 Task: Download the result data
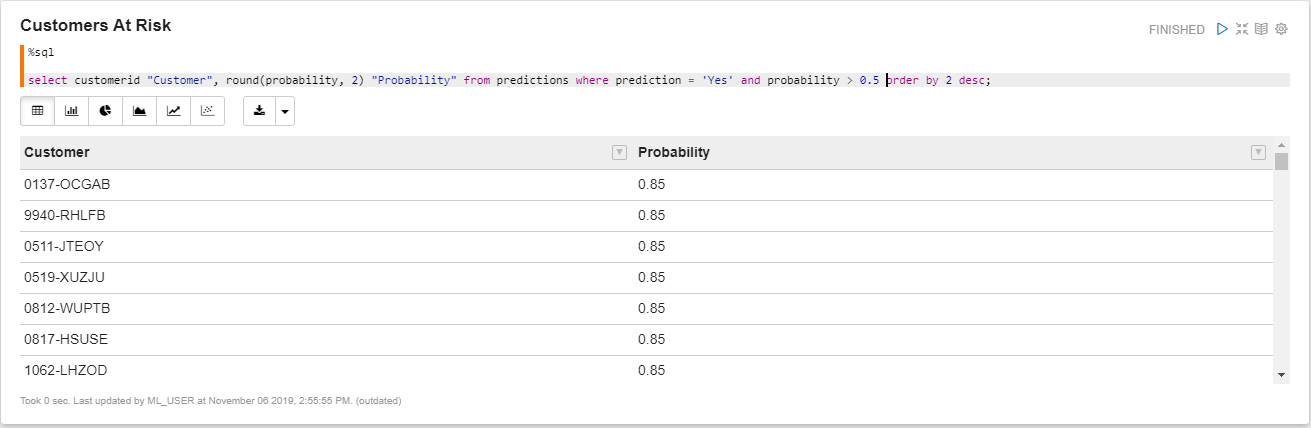(x=259, y=111)
